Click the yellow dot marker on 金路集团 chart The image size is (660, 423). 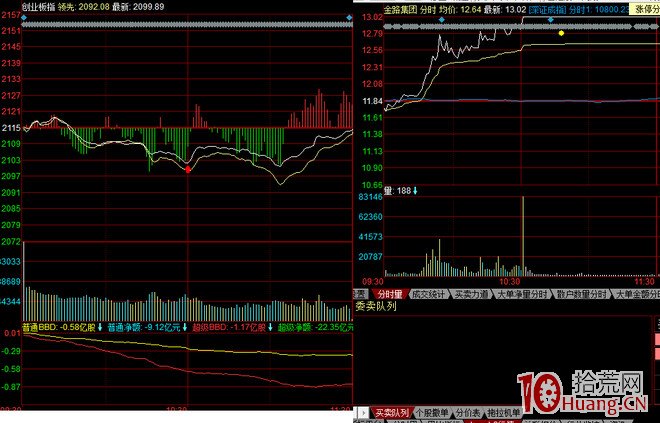[x=561, y=33]
